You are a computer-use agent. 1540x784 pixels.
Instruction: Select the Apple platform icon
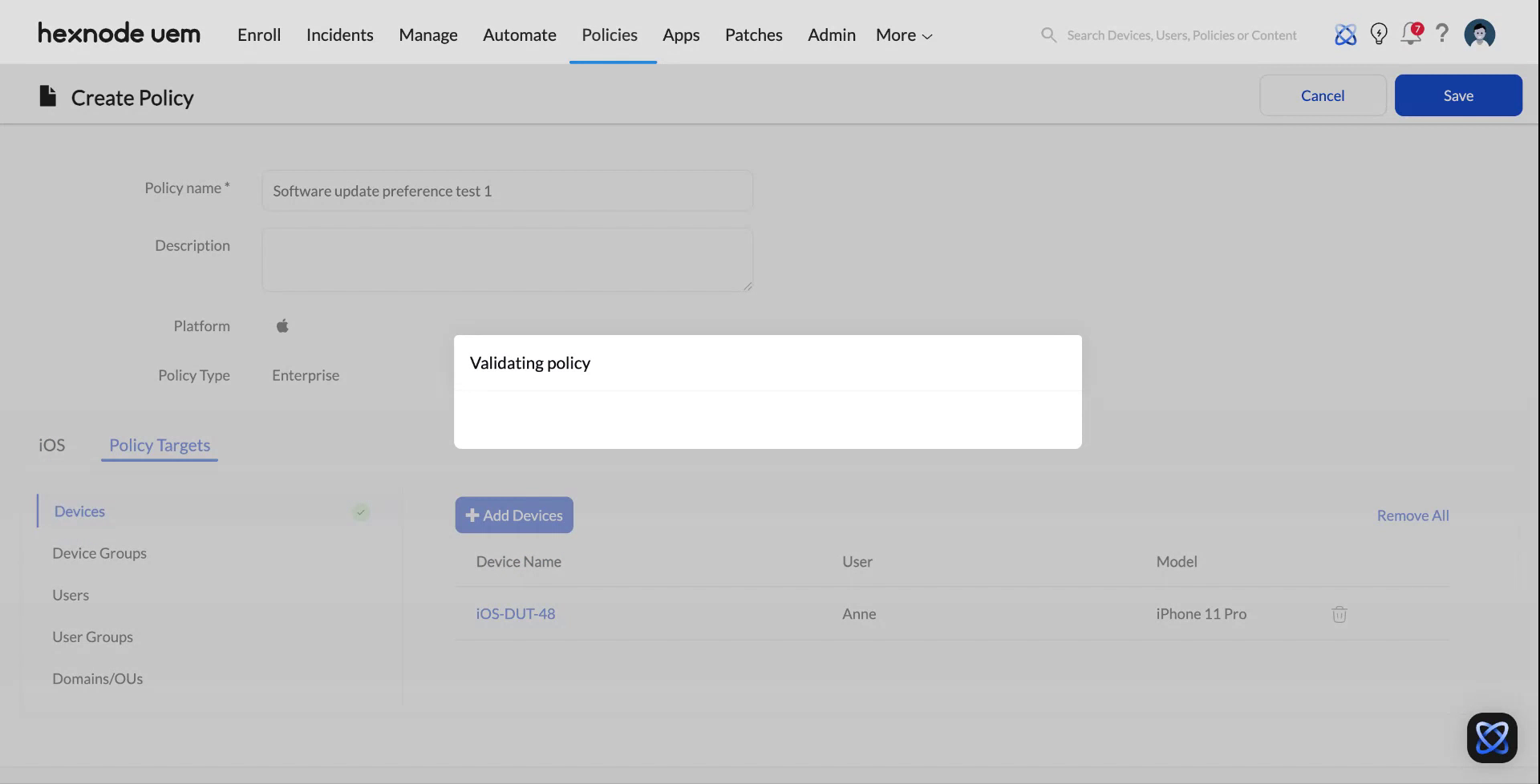tap(282, 325)
